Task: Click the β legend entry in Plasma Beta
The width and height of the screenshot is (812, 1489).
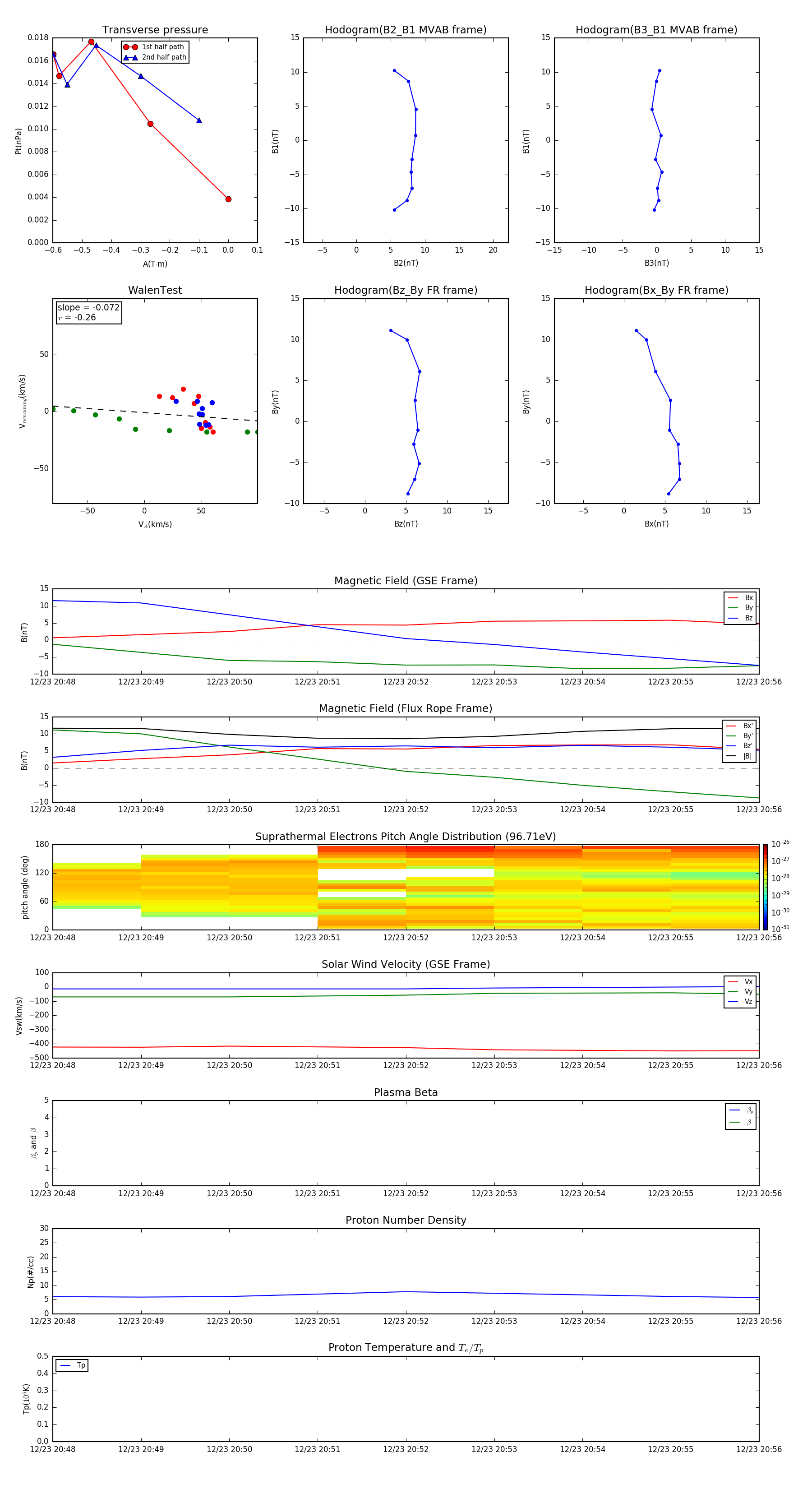Action: coord(741,1123)
